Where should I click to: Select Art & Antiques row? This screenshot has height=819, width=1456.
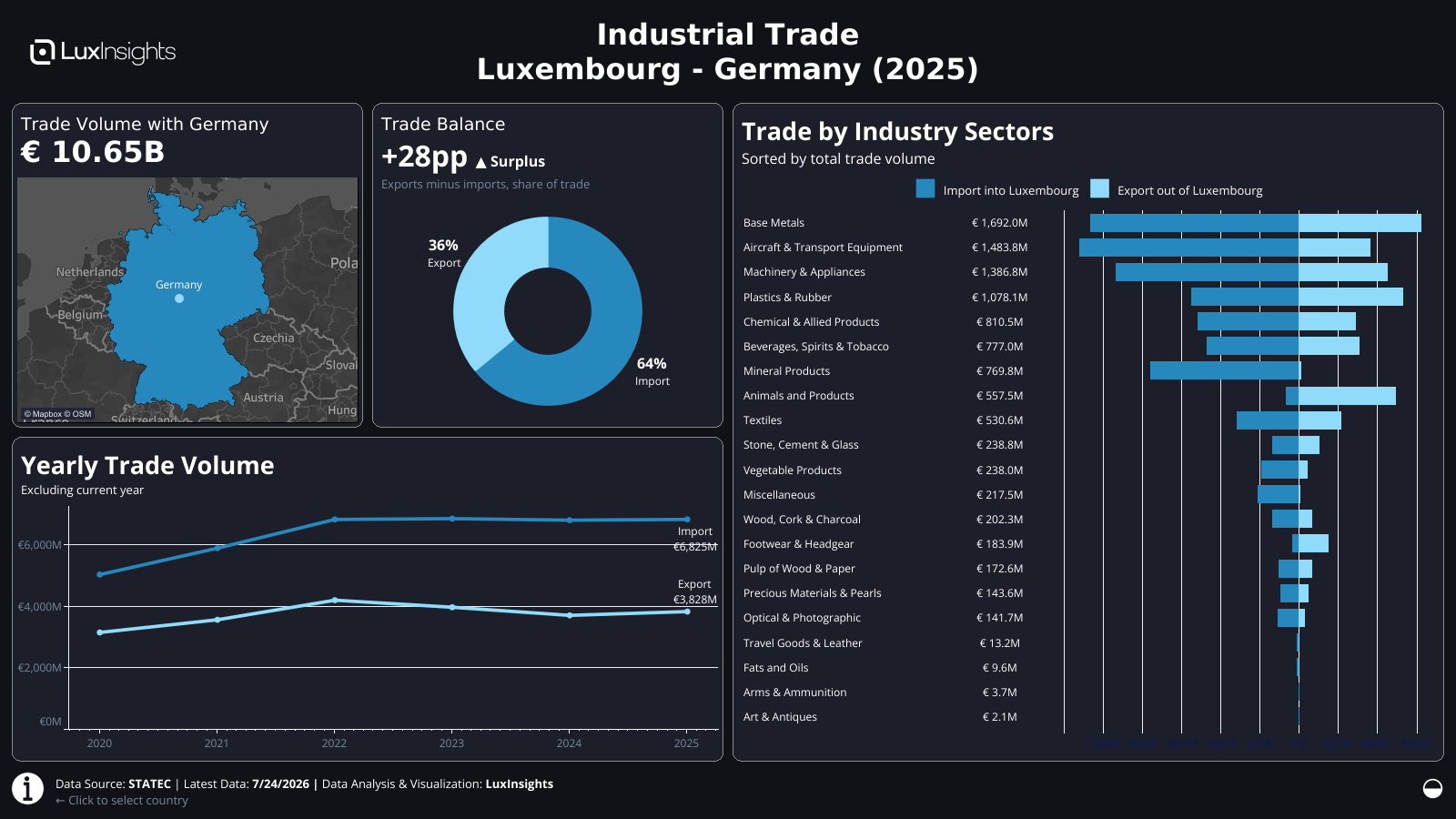[x=1083, y=716]
